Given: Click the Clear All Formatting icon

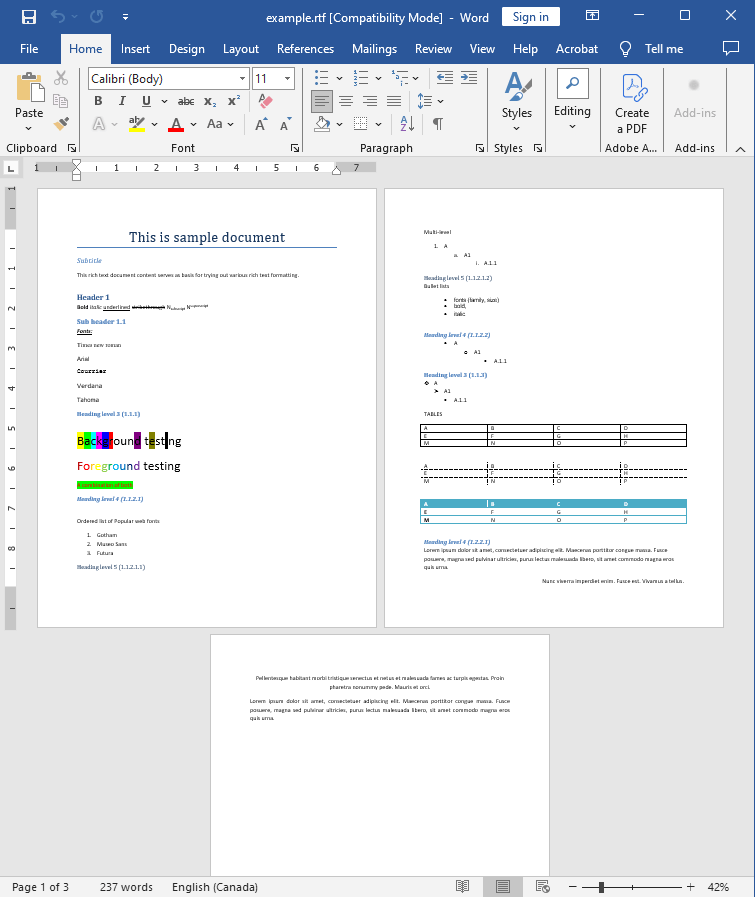Looking at the screenshot, I should [x=265, y=101].
